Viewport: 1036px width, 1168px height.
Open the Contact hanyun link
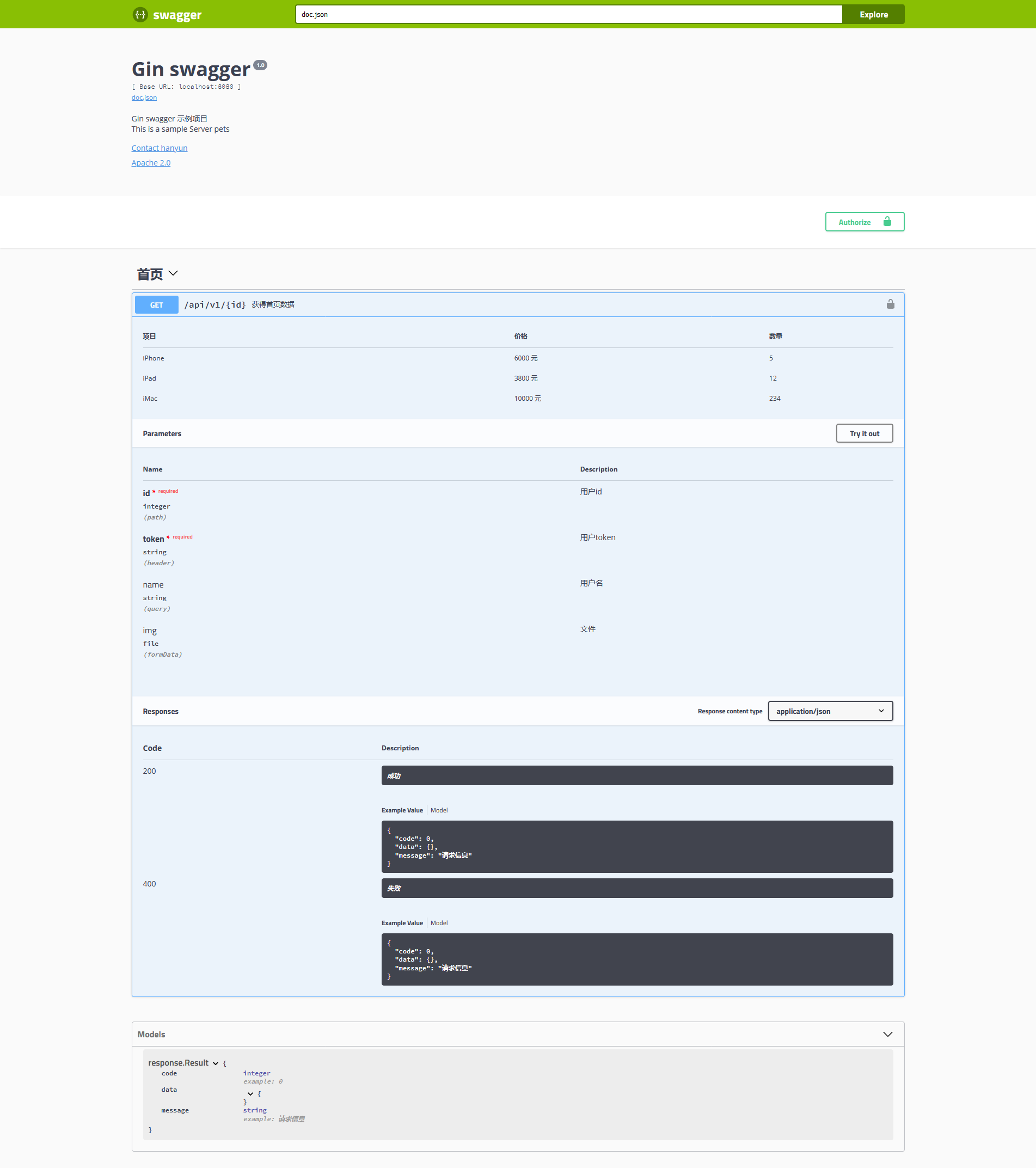[160, 148]
